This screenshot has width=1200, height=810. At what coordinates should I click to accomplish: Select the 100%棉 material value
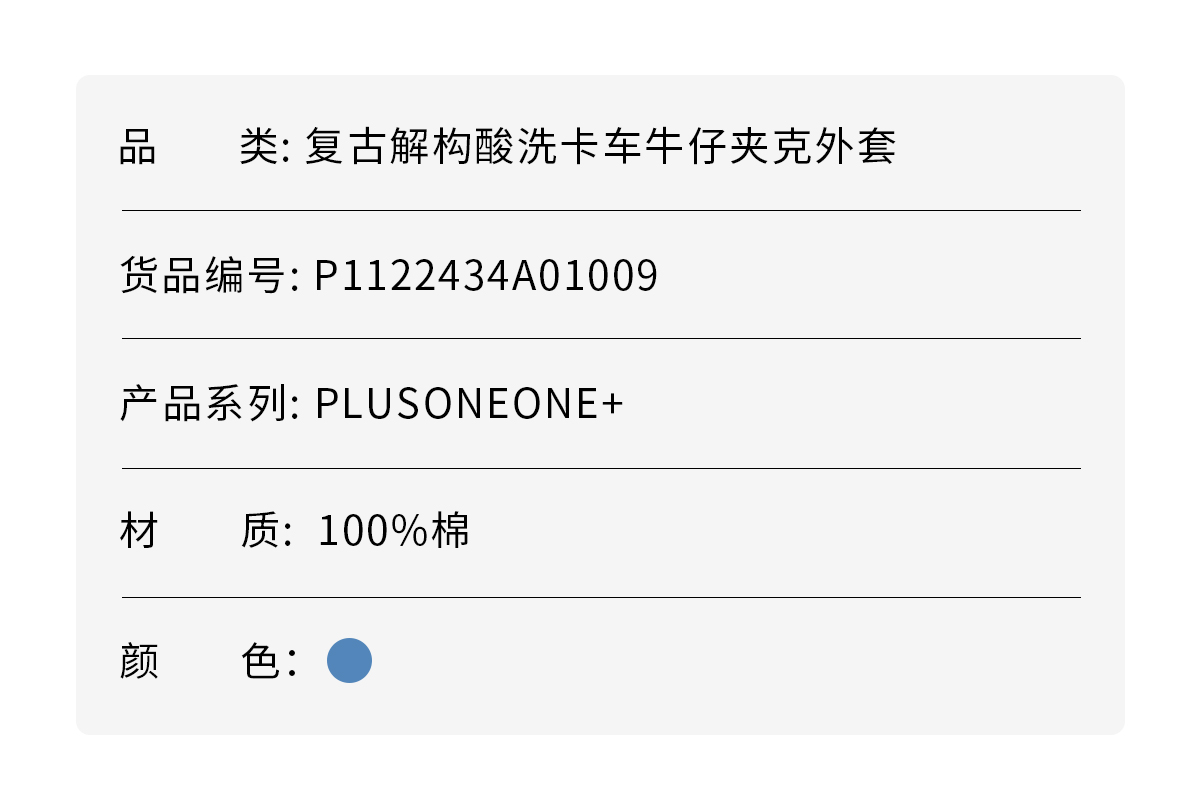394,532
